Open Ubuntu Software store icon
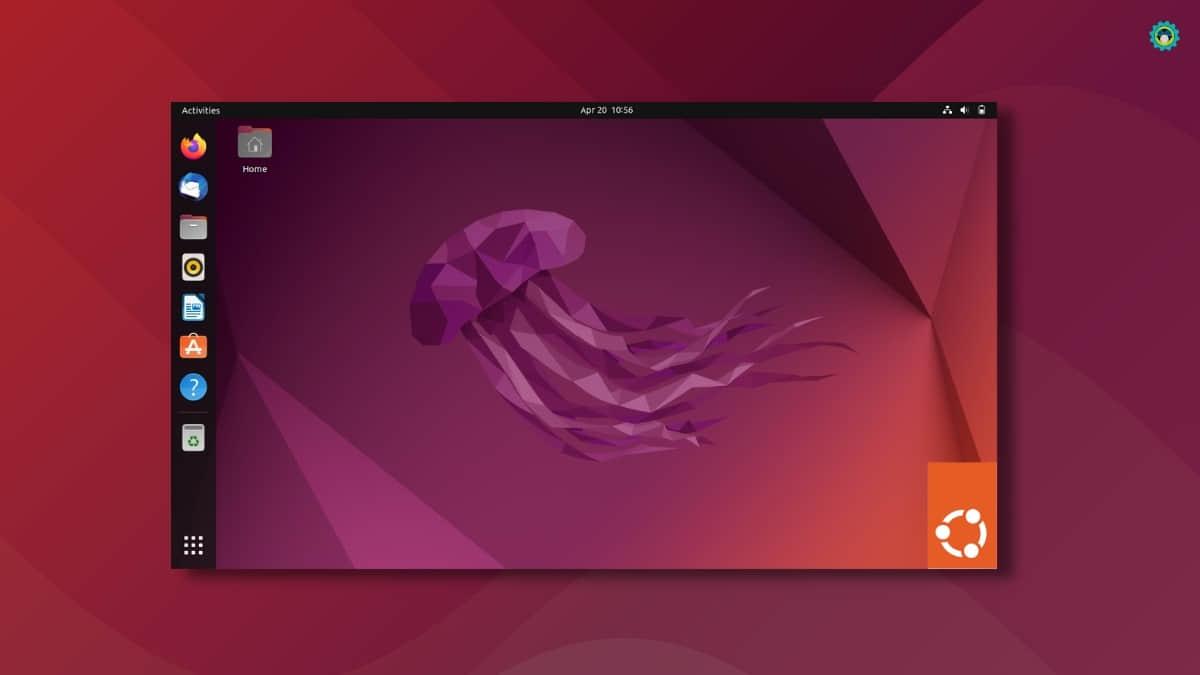The height and width of the screenshot is (675, 1200). [x=193, y=347]
